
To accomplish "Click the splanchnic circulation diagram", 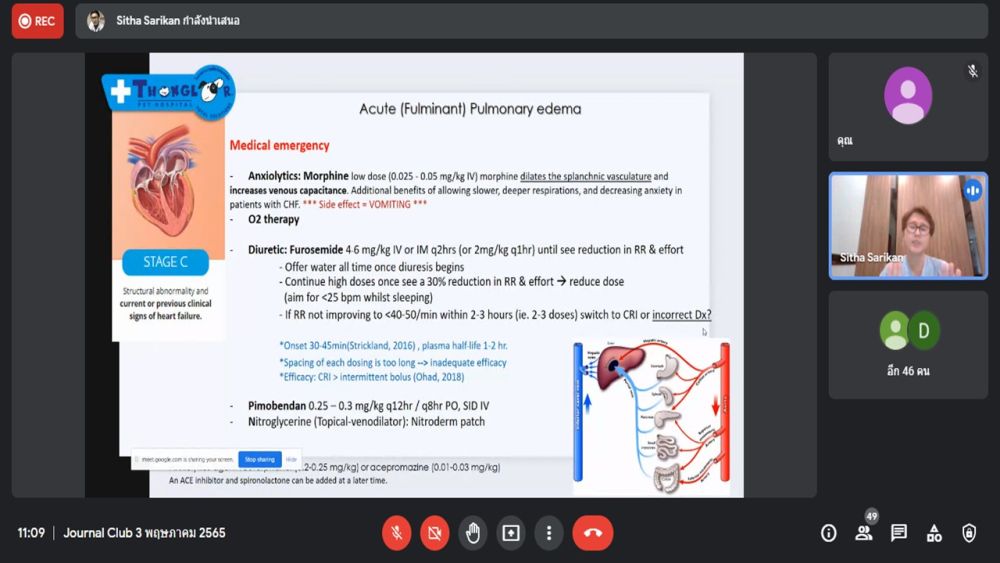I will click(x=651, y=418).
